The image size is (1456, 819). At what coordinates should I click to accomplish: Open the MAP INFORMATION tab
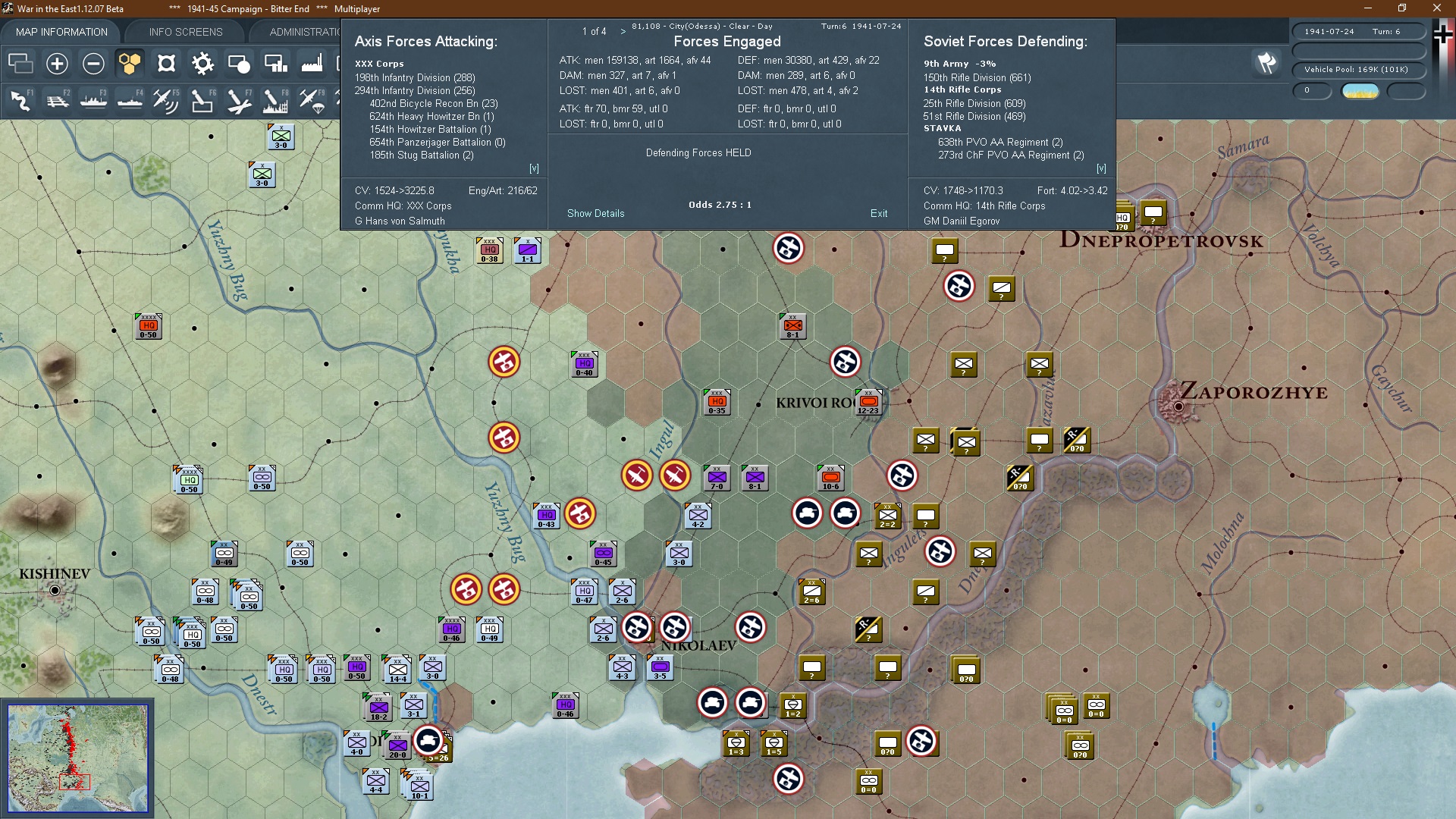[61, 32]
